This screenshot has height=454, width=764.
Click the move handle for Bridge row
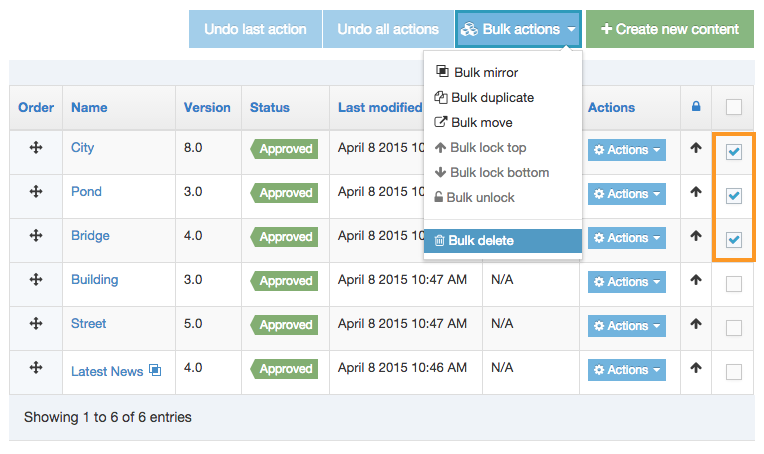click(36, 236)
